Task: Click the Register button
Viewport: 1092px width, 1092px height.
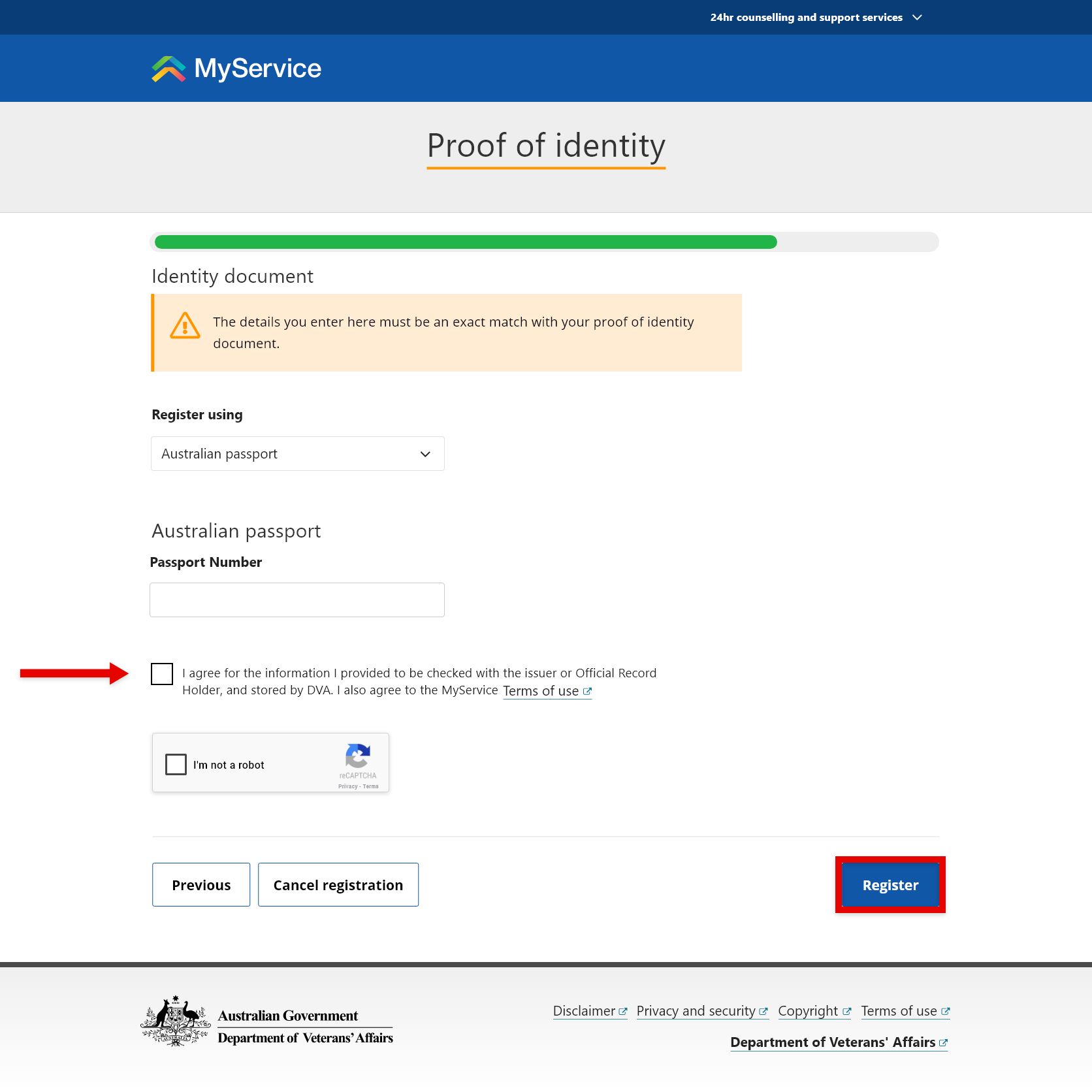Action: 890,885
